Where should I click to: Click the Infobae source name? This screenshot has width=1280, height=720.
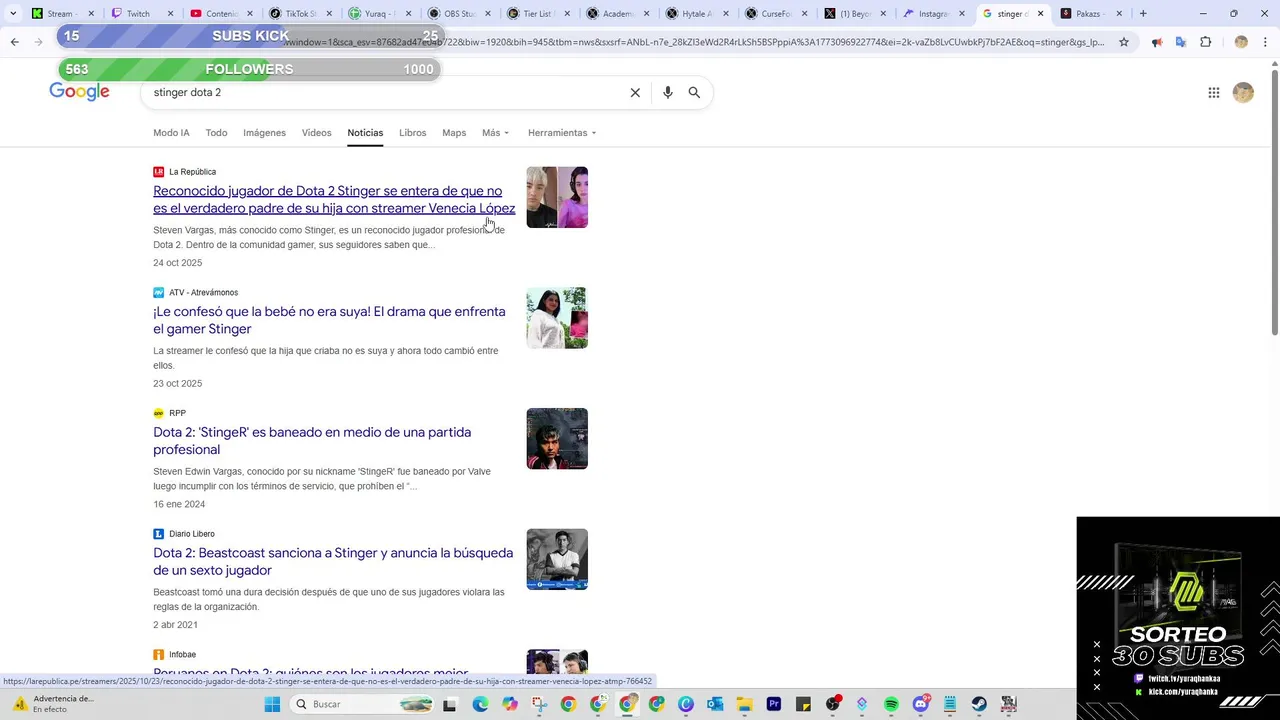coord(182,654)
